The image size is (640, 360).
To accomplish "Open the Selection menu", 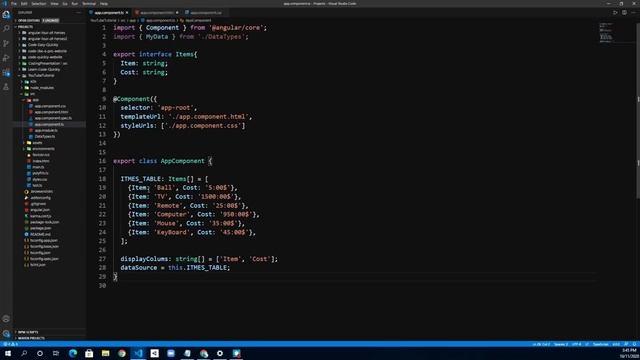I will (x=39, y=4).
